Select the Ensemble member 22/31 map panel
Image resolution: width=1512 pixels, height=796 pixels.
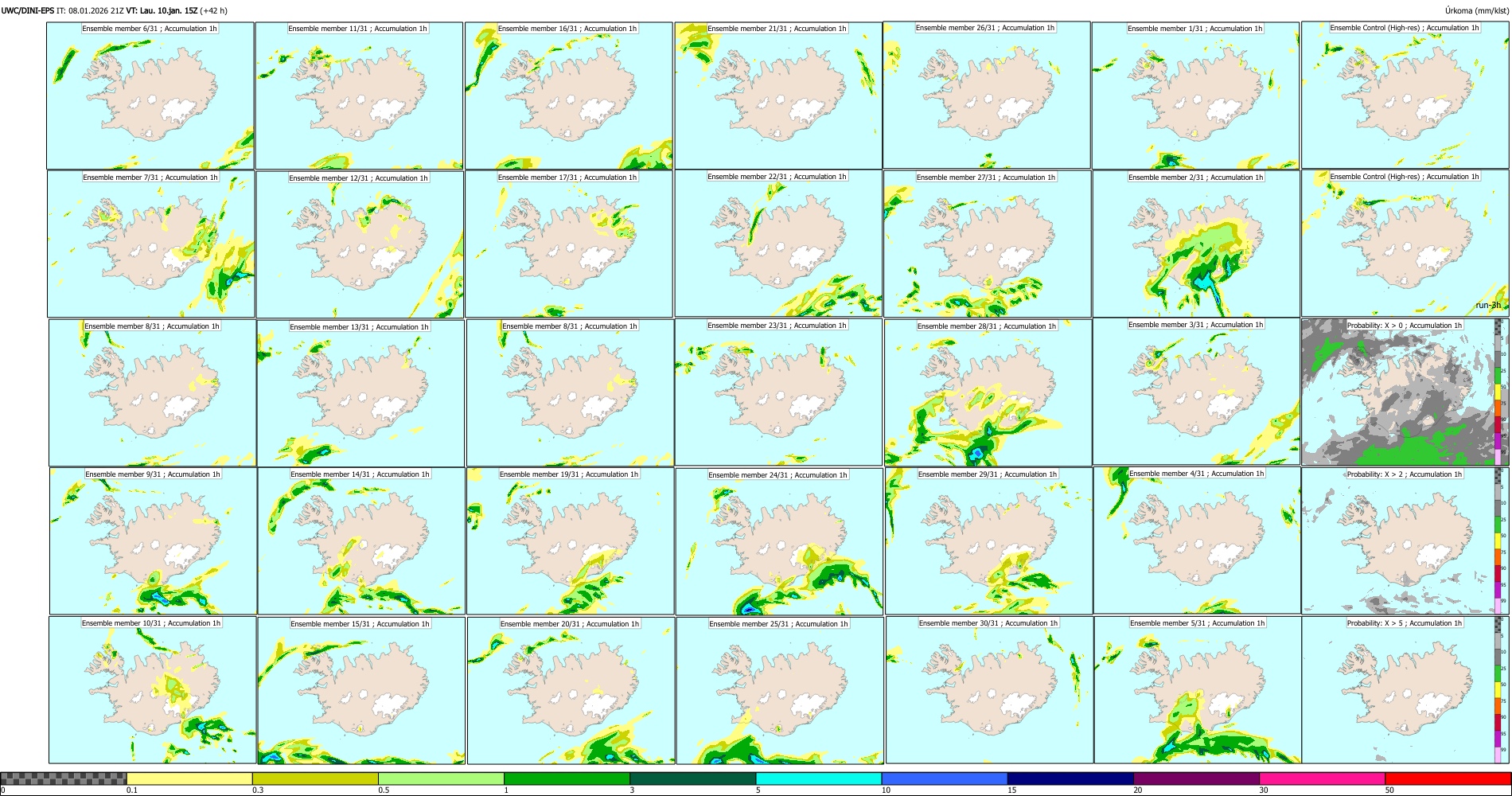[778, 244]
